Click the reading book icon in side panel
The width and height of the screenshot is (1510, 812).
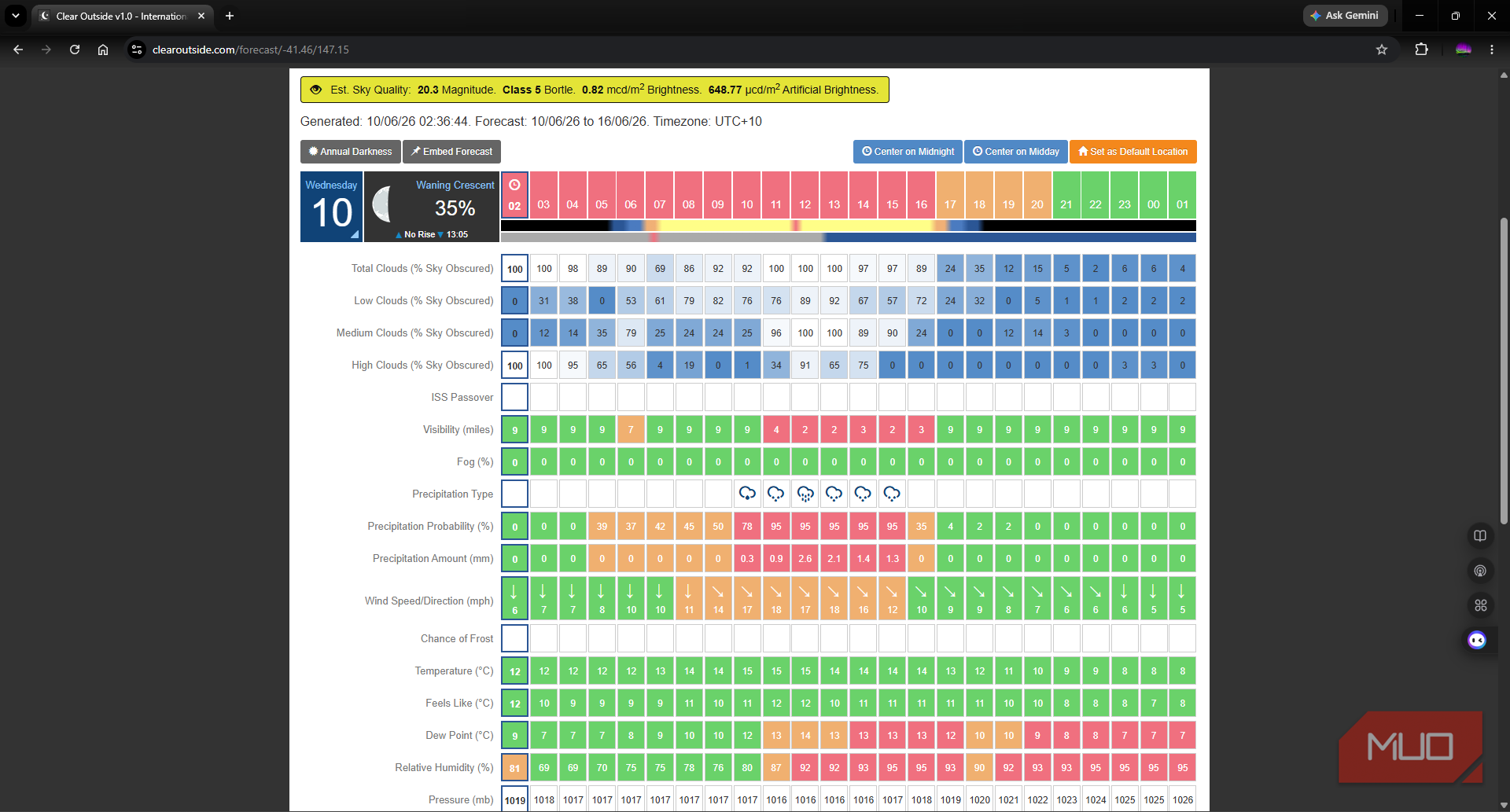(x=1480, y=535)
